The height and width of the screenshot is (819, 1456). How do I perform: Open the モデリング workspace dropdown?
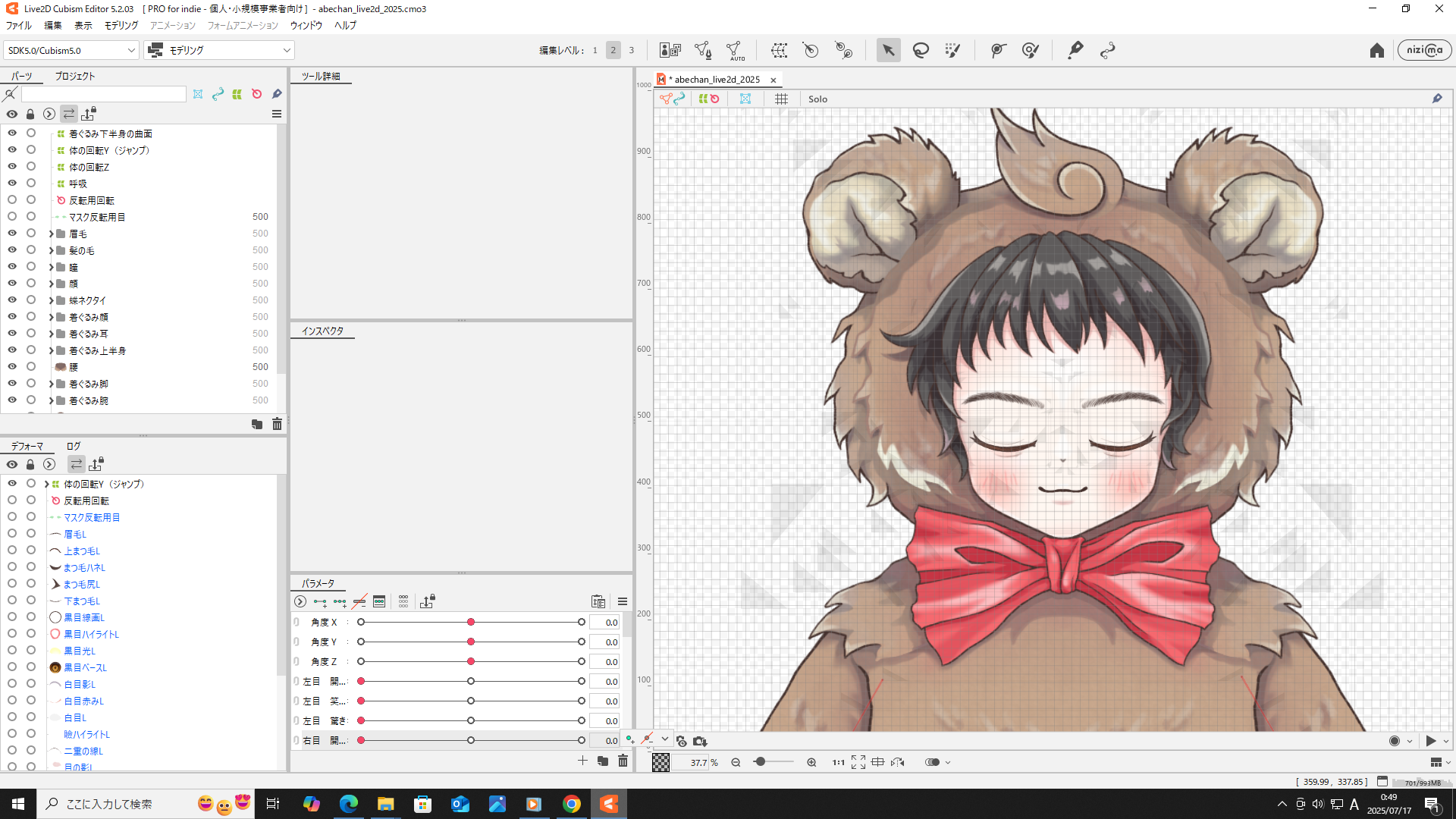(220, 51)
